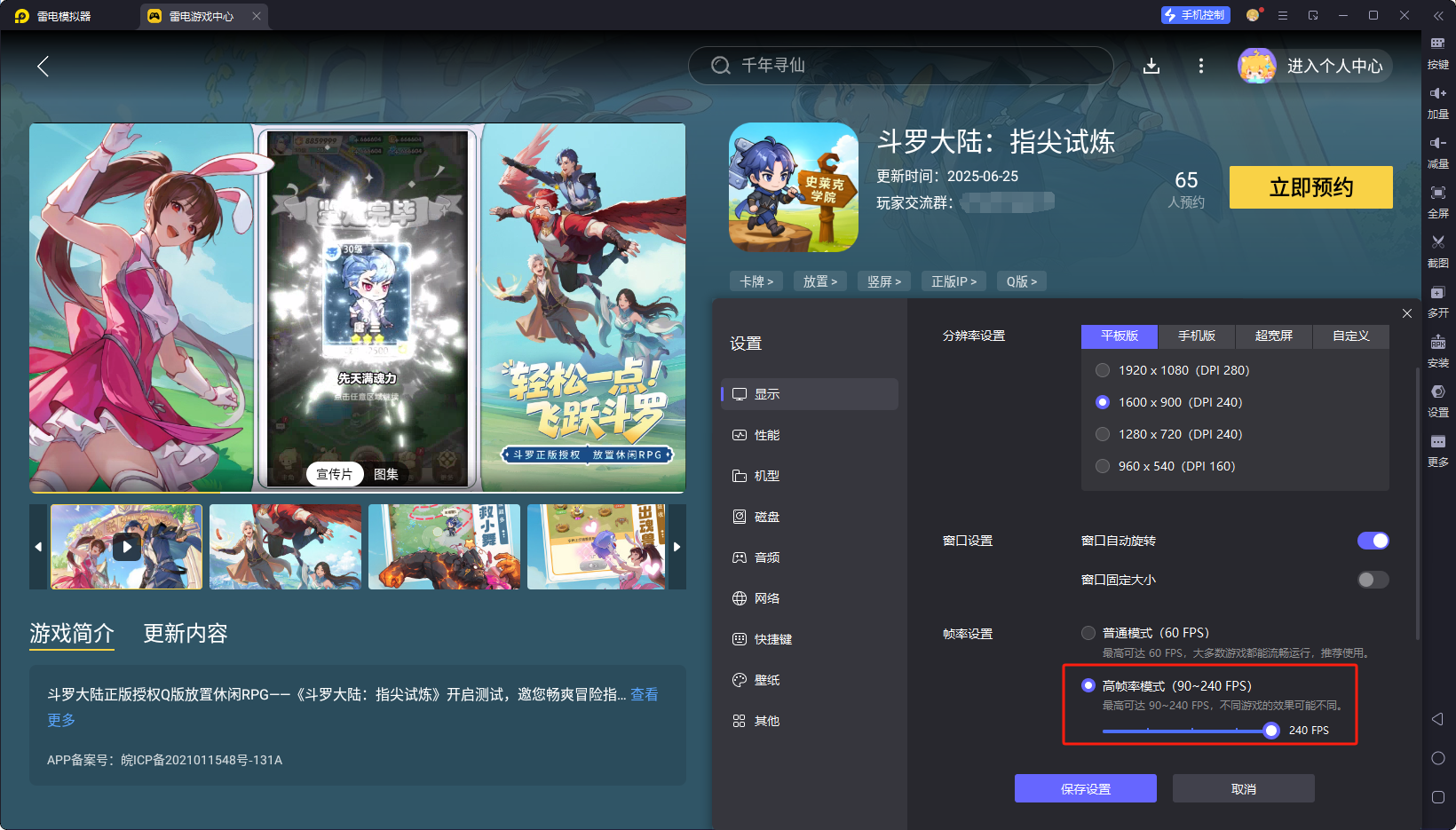Tap the Android home circle button
Screen dimensions: 1456x830
click(1437, 758)
